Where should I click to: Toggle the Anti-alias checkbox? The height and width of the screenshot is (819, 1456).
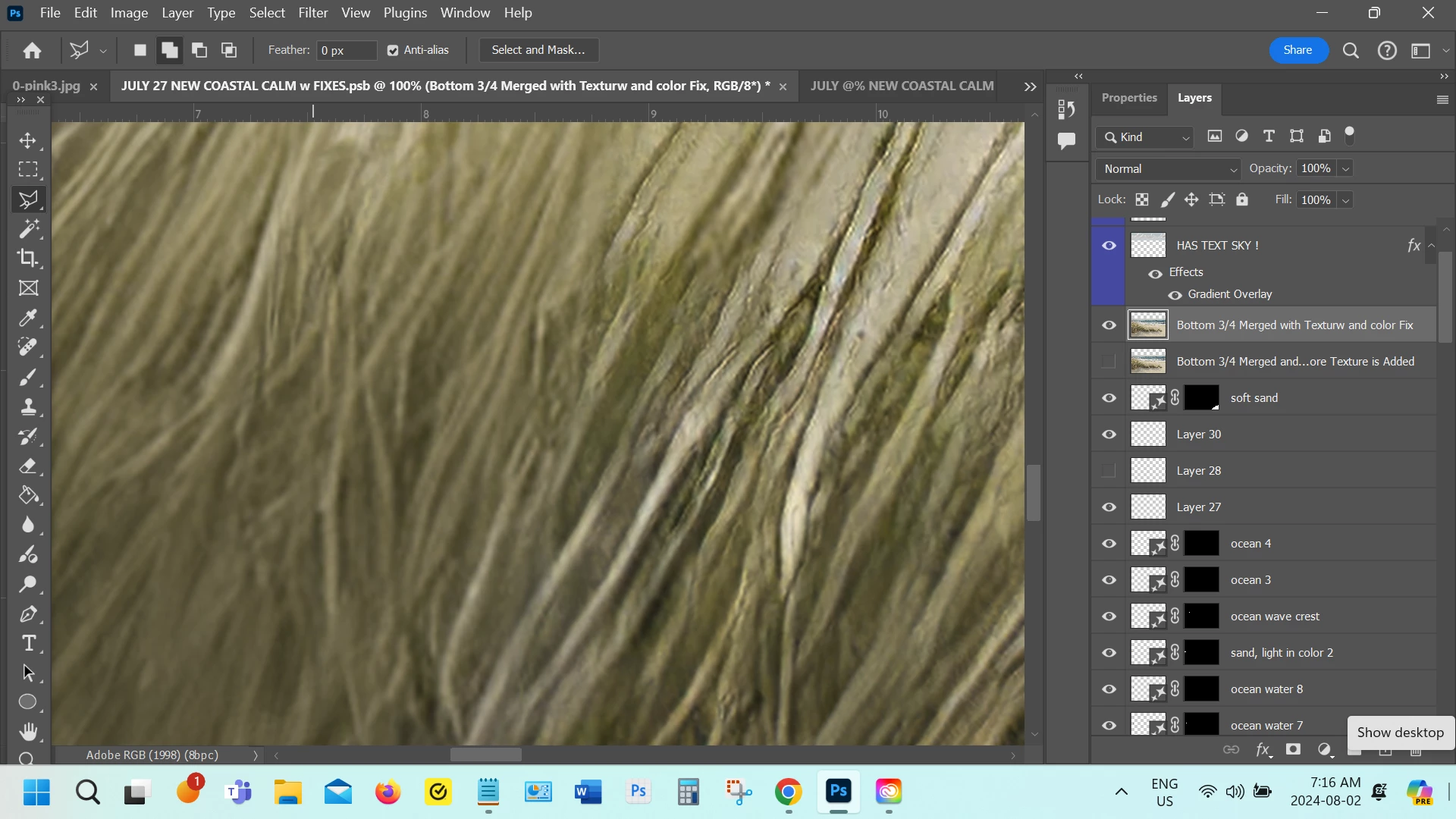(393, 50)
